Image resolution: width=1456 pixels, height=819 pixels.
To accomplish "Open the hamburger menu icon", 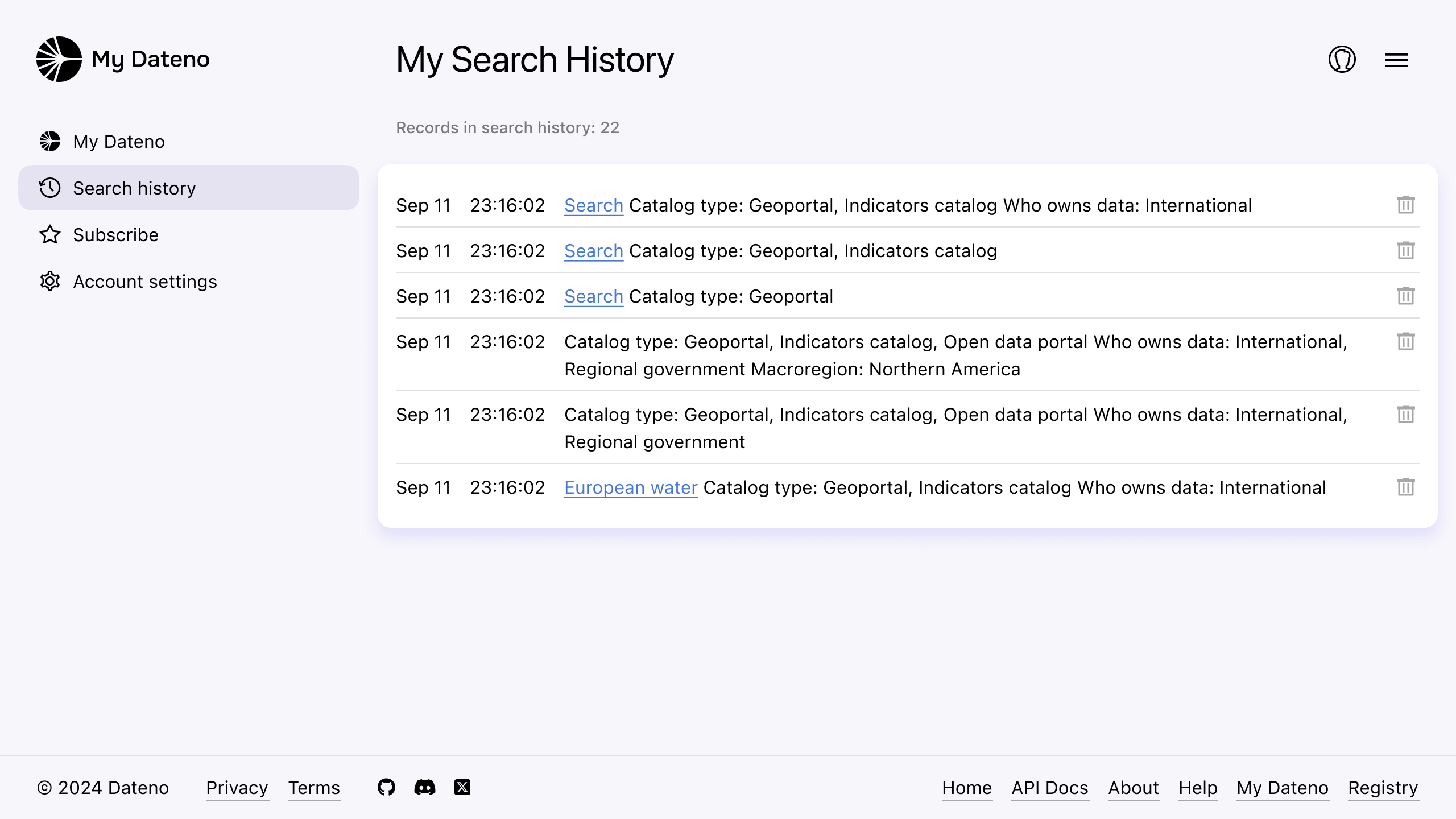I will (1396, 60).
